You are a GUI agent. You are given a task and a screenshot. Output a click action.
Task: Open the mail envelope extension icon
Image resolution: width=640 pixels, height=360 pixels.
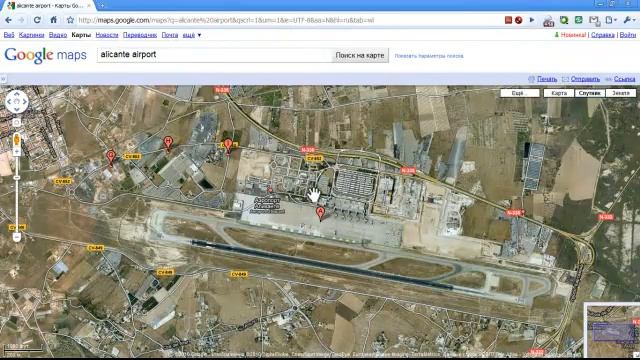[x=594, y=20]
